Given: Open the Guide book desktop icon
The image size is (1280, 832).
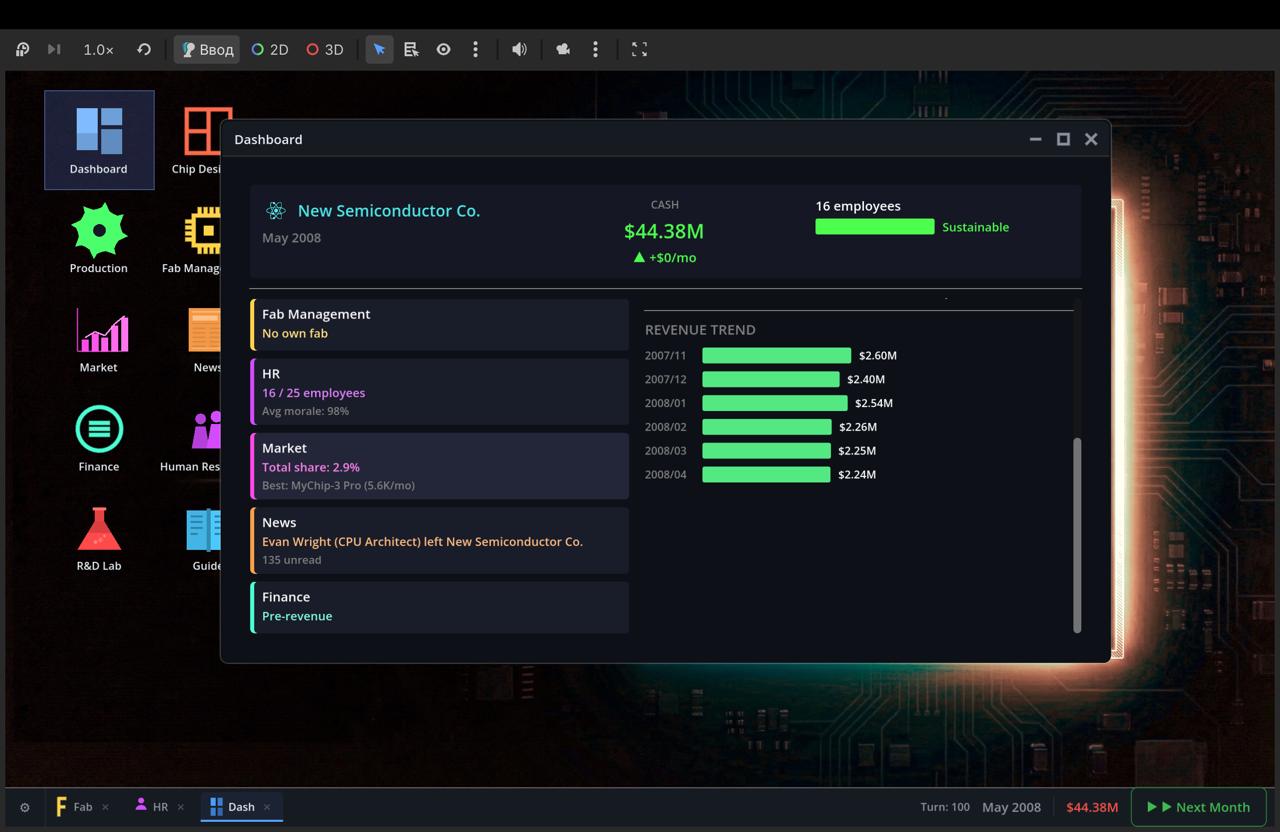Looking at the screenshot, I should click(x=204, y=536).
